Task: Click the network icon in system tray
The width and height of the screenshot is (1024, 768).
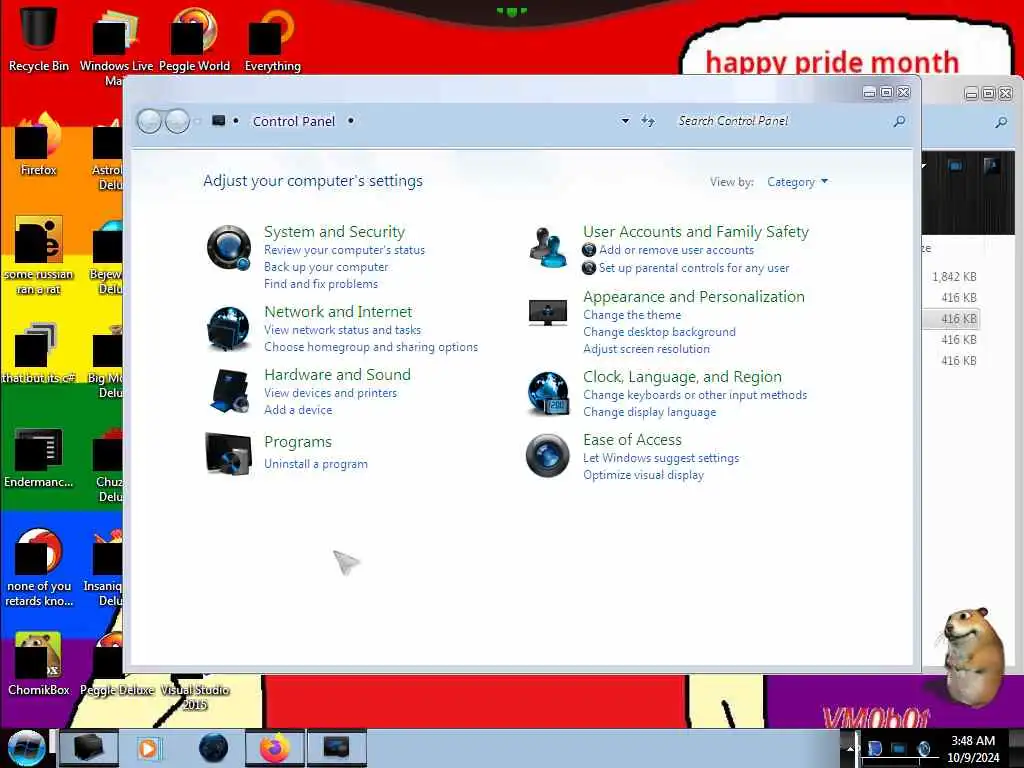Action: (x=899, y=748)
